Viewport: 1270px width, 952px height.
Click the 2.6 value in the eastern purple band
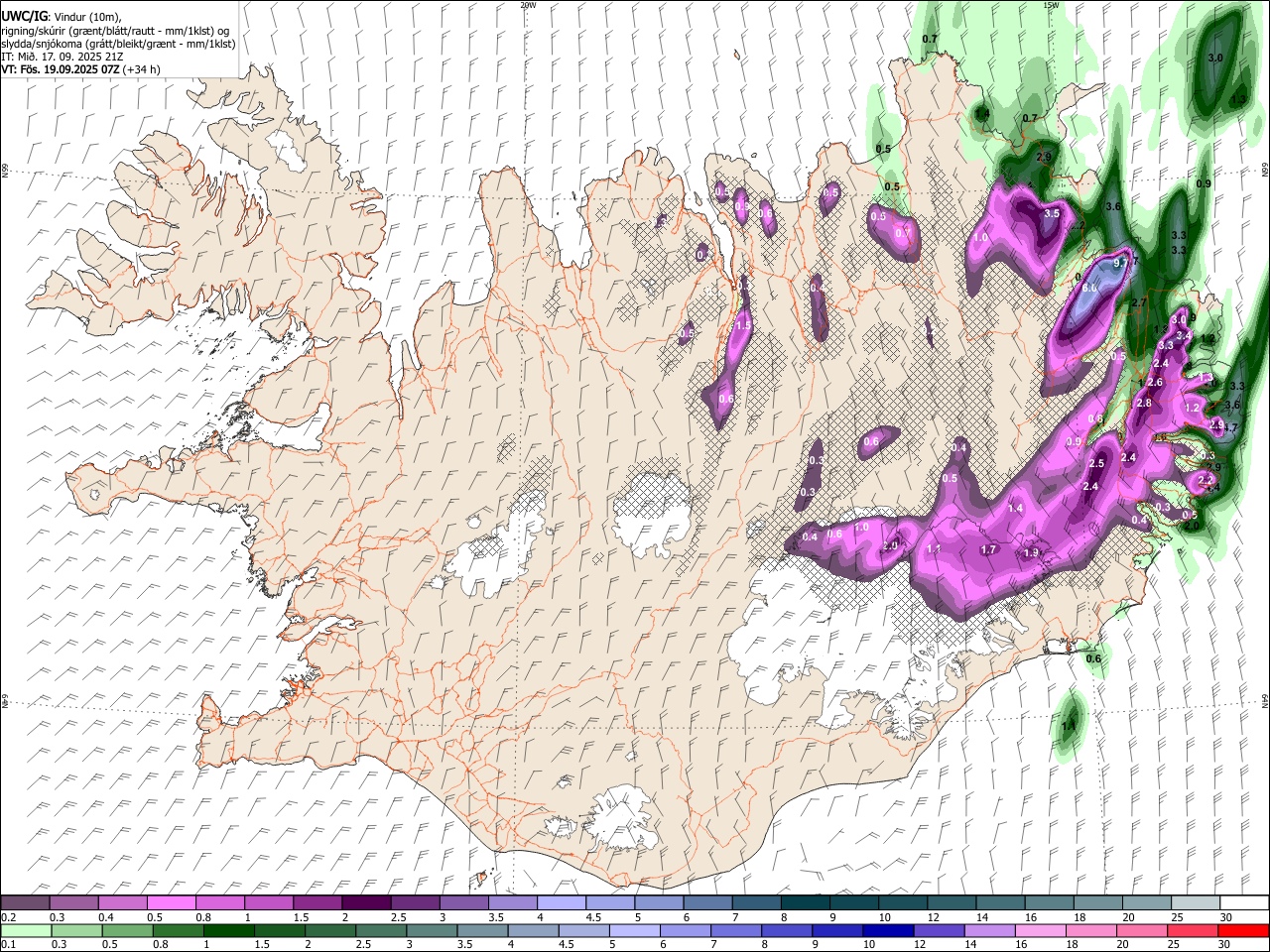[1155, 382]
